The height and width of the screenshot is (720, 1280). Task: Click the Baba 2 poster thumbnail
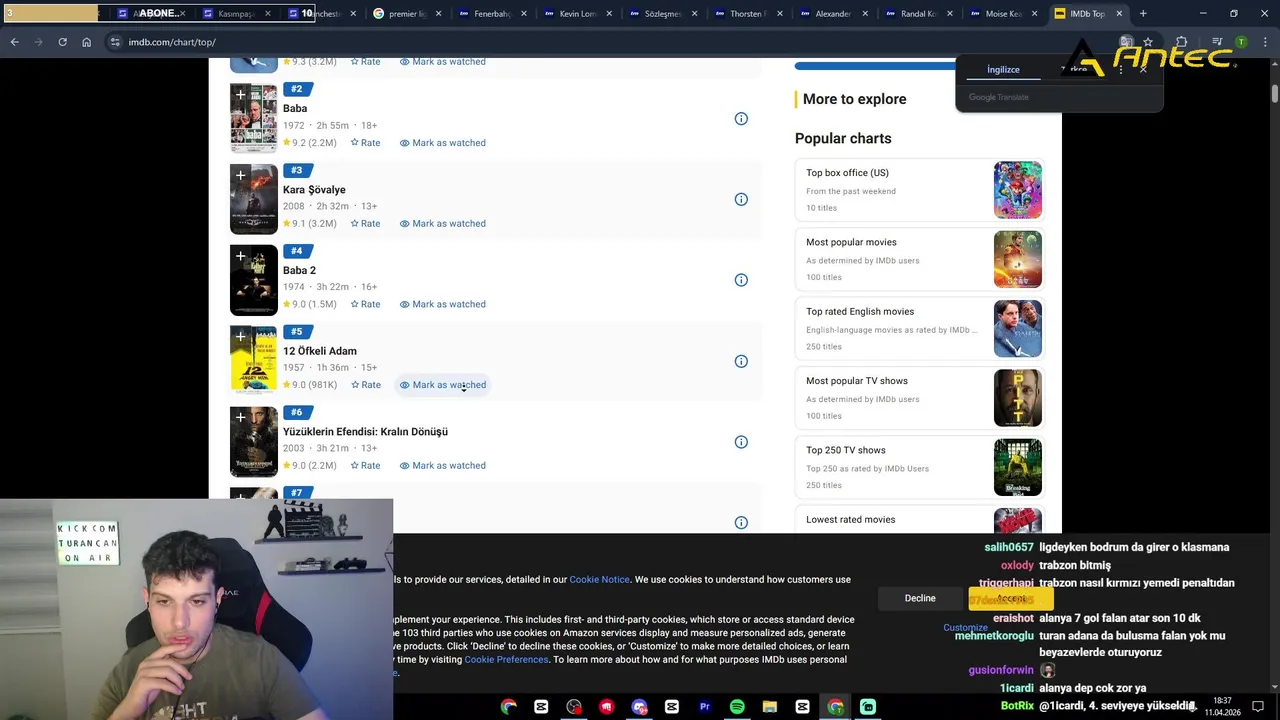tap(254, 280)
